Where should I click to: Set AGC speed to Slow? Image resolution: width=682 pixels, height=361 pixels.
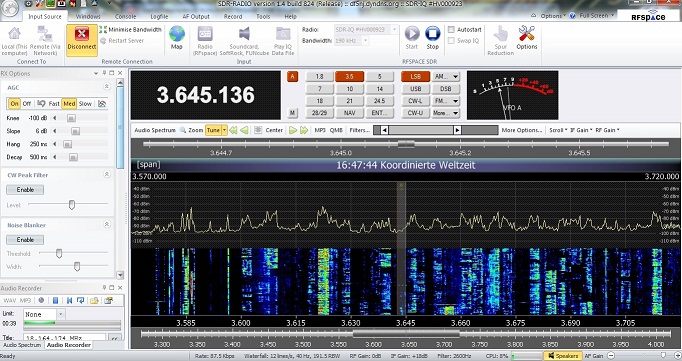(85, 104)
